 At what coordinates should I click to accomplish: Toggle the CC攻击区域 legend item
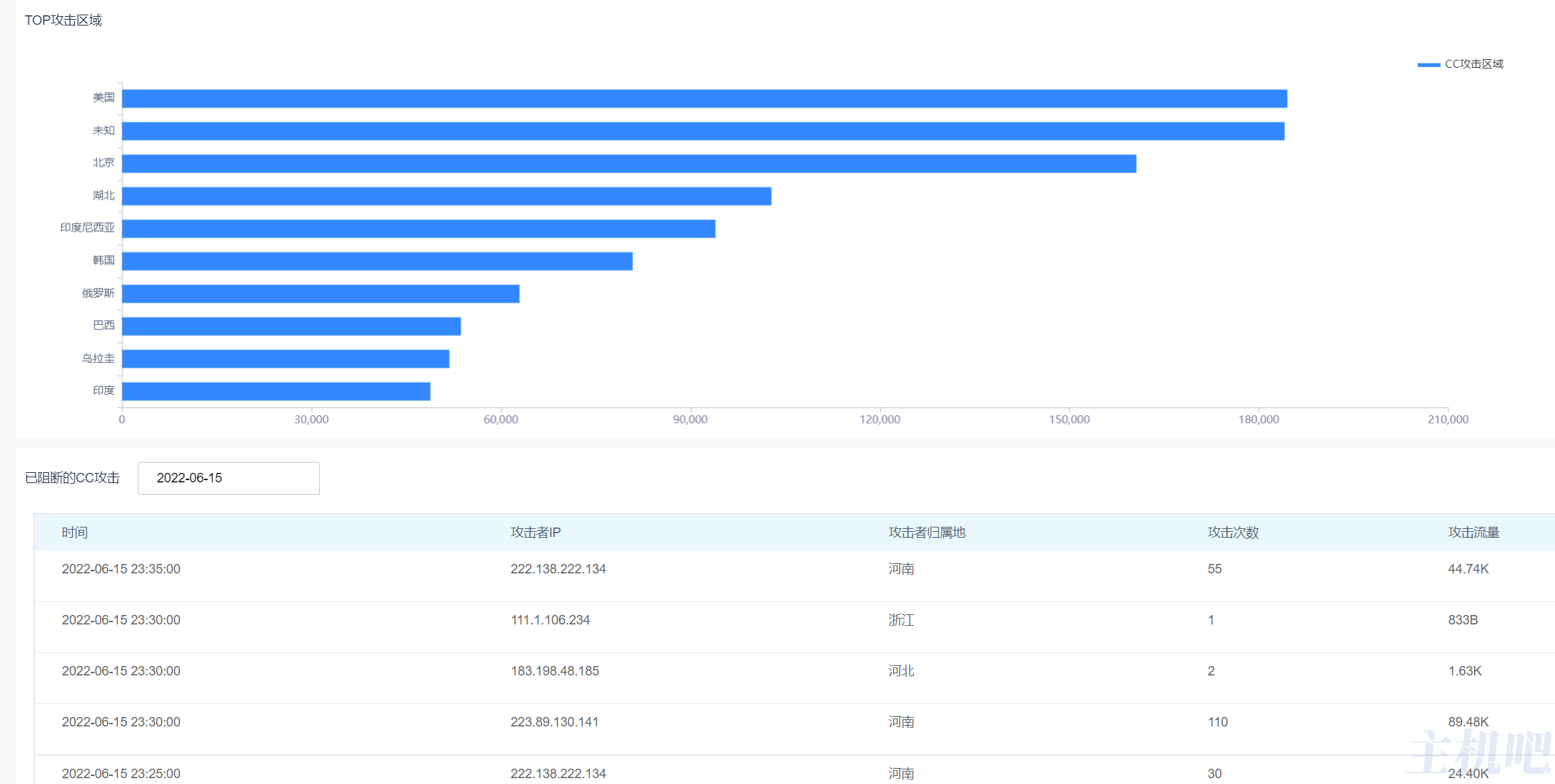pos(1460,64)
